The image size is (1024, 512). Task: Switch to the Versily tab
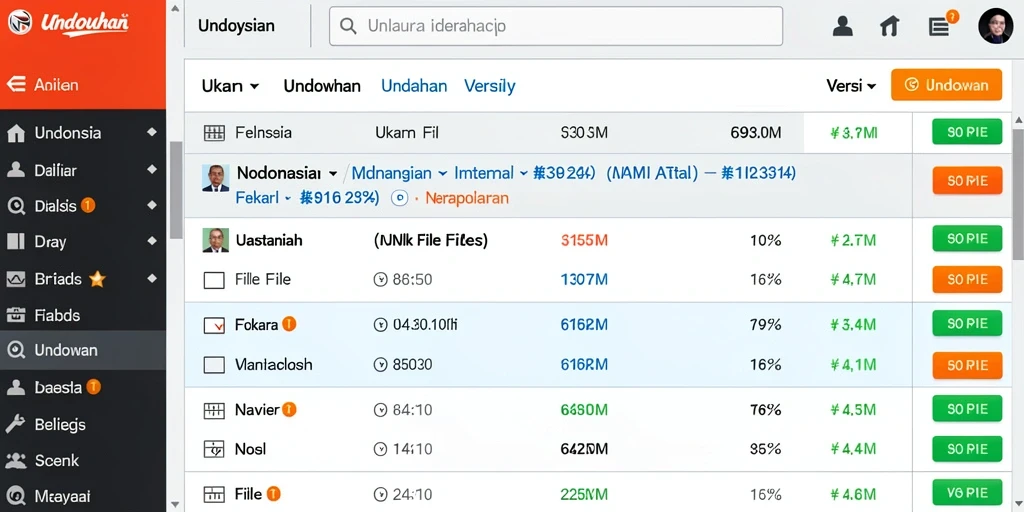[x=490, y=86]
